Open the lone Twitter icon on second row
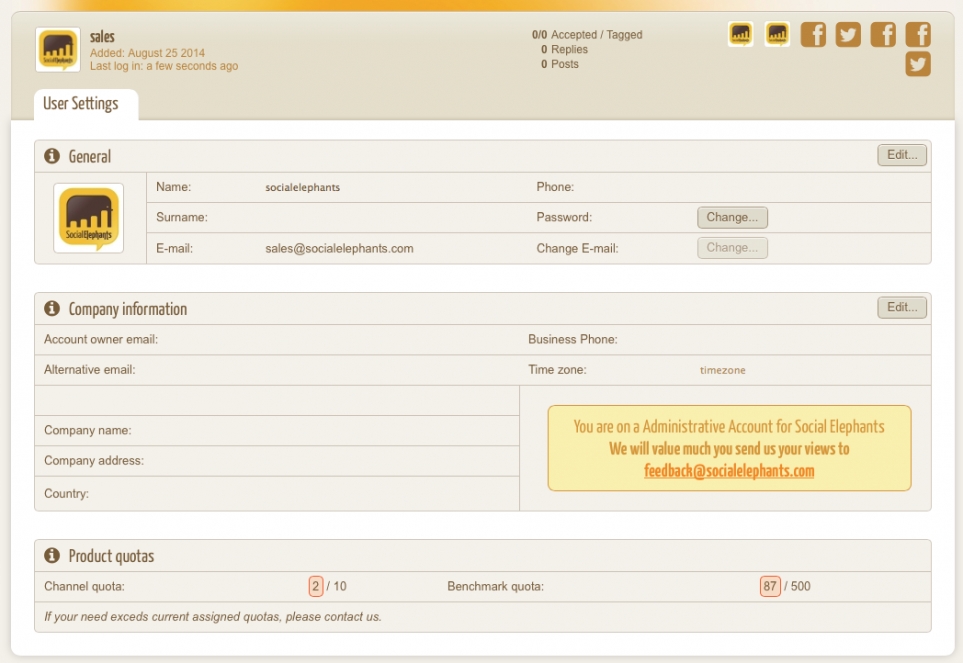The width and height of the screenshot is (963, 663). click(x=918, y=64)
